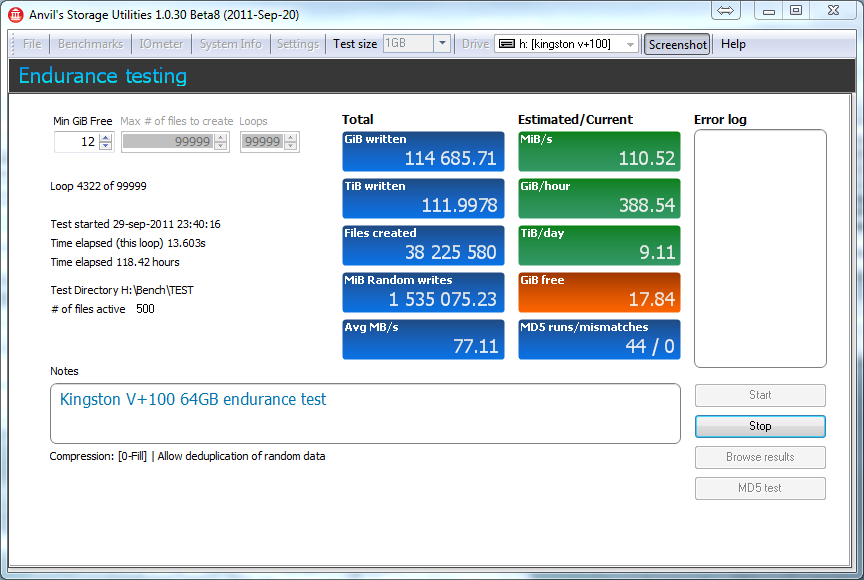Open the IOmeter menu

click(161, 44)
